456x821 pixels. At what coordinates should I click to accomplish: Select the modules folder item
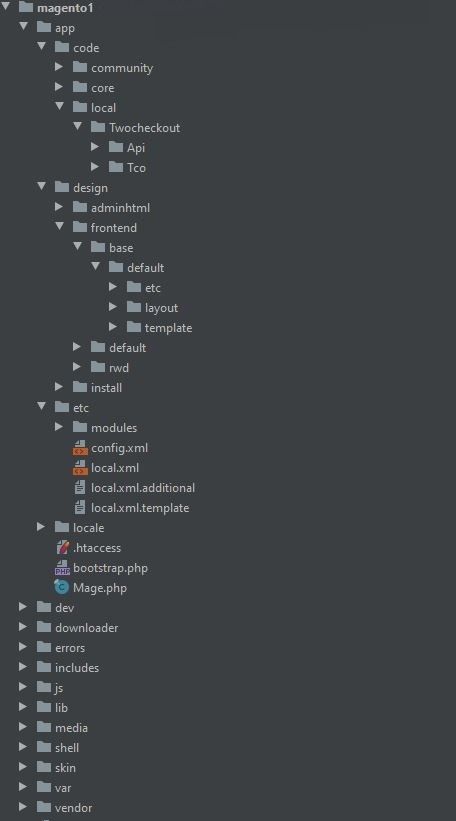105,428
